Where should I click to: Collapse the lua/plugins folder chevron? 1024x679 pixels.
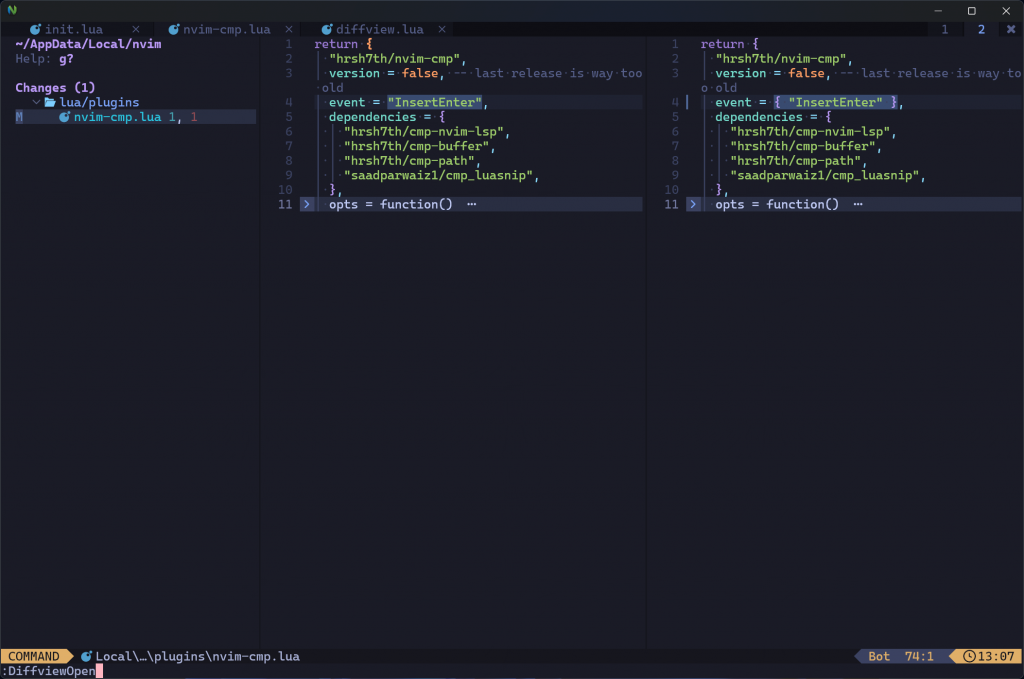pos(36,102)
